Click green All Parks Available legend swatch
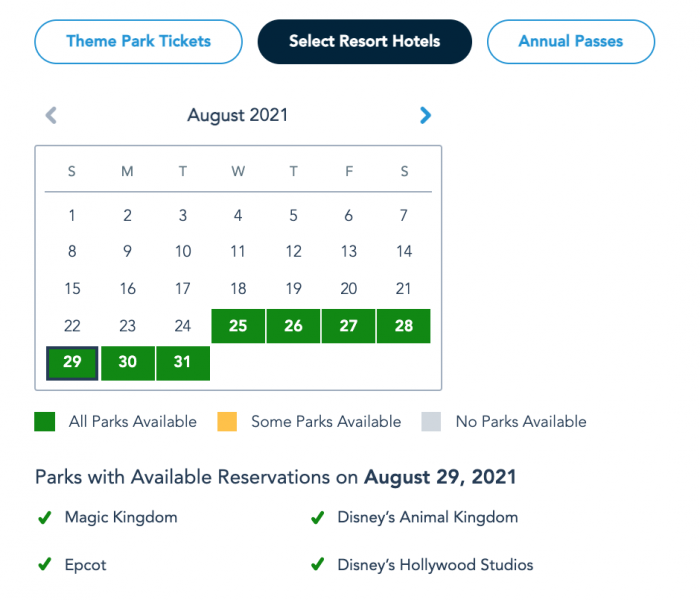The image size is (700, 600). click(x=44, y=422)
